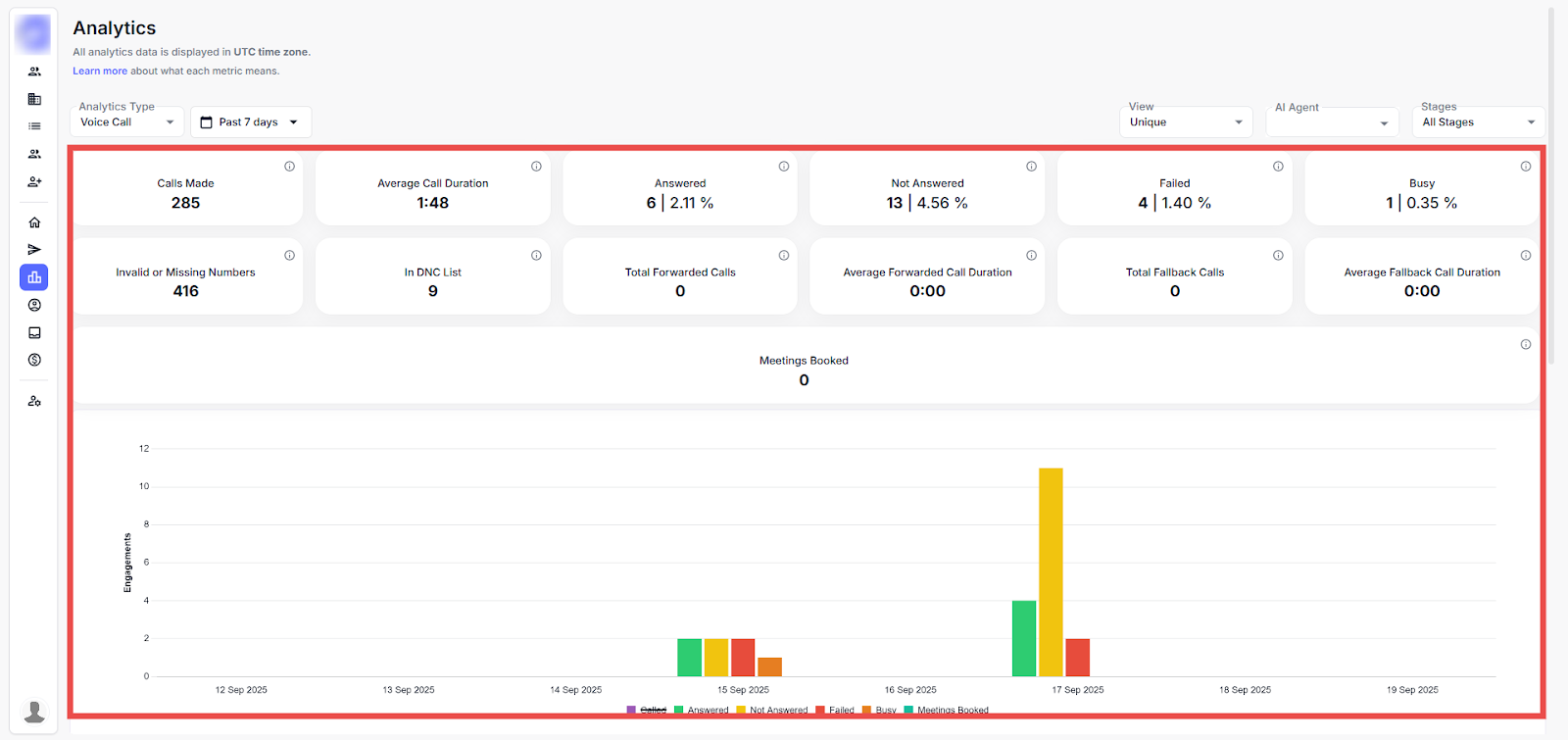Expand the Past 7 days date range
The width and height of the screenshot is (1568, 740).
250,123
